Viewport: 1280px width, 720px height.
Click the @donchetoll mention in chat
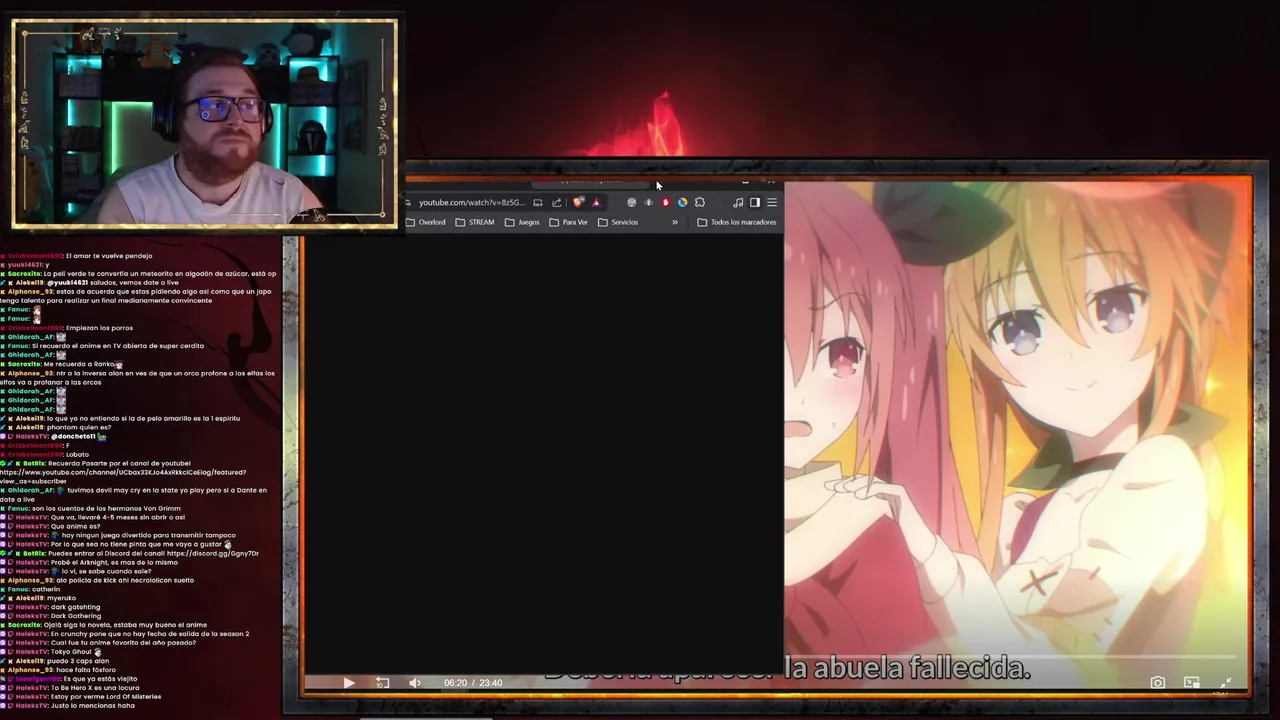(73, 436)
